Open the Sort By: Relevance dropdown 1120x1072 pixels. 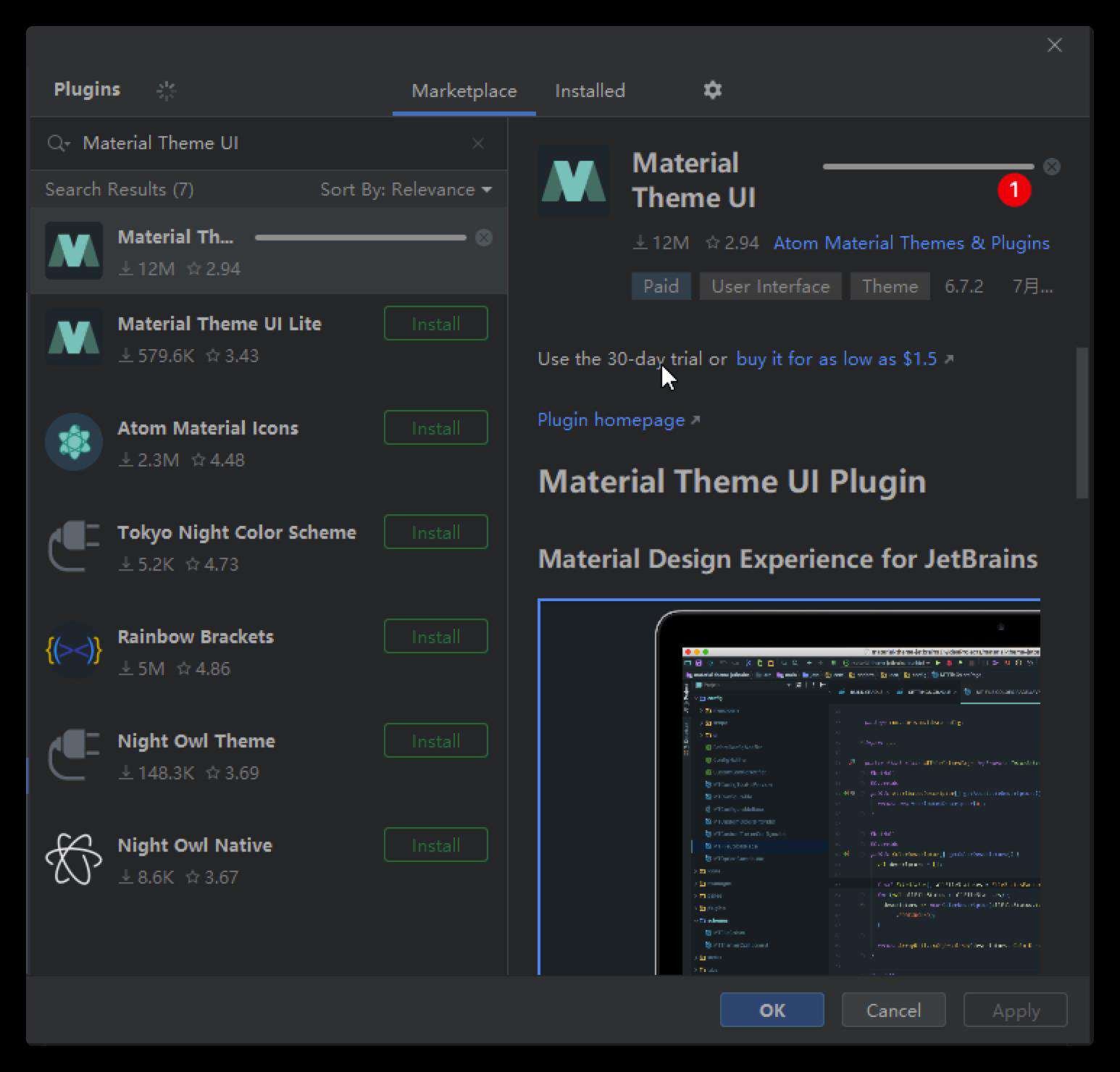point(406,189)
